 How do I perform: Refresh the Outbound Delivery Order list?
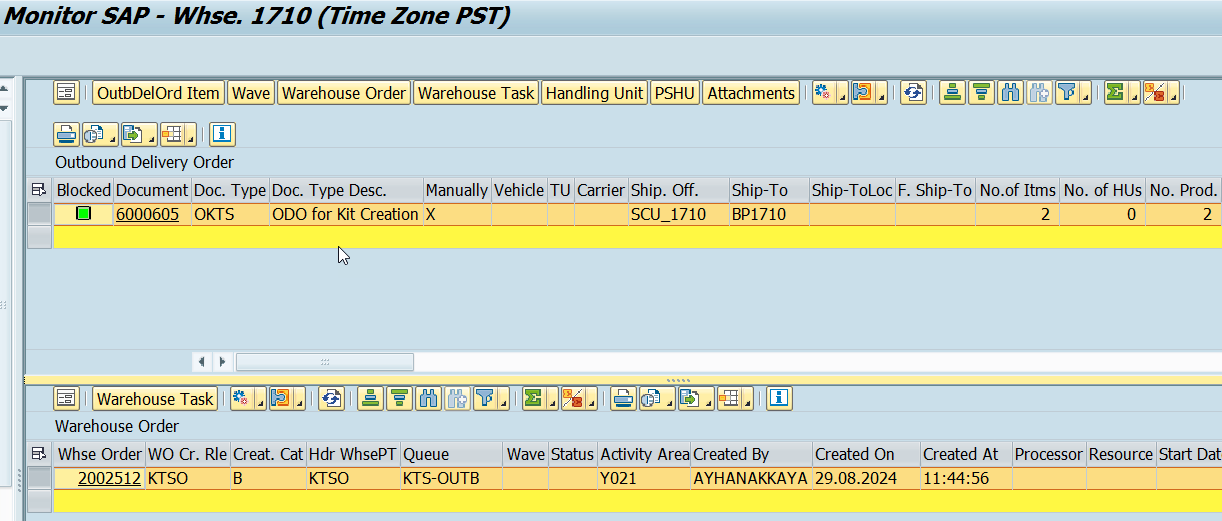pos(912,93)
